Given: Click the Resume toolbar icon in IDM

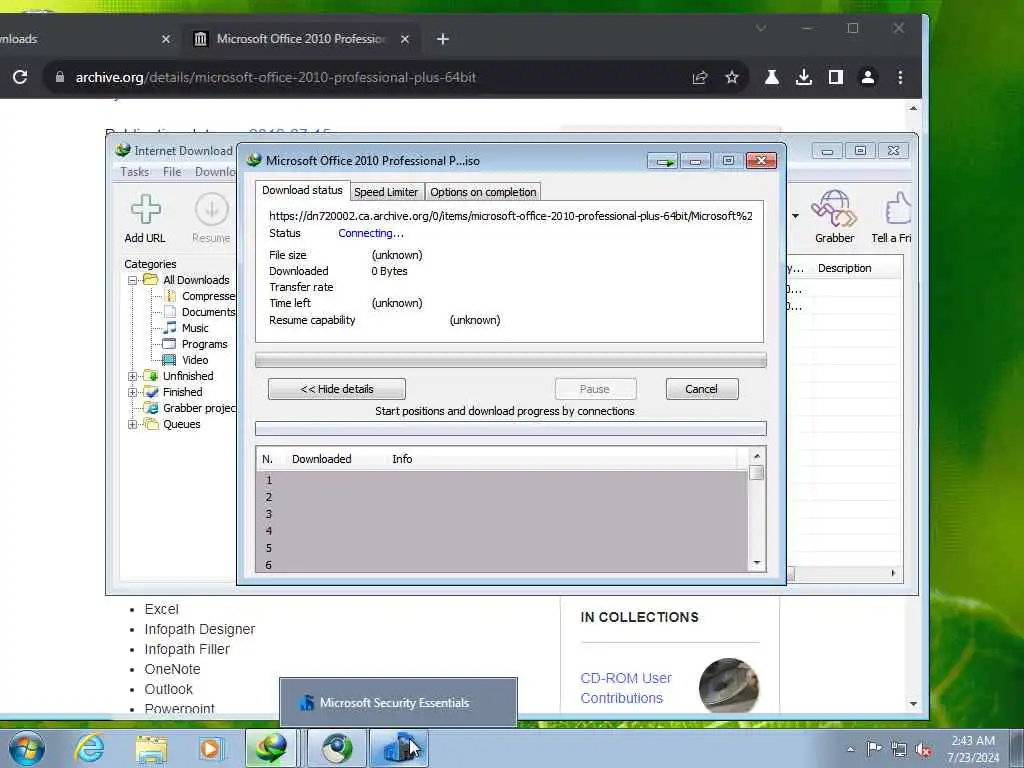Looking at the screenshot, I should pyautogui.click(x=212, y=210).
